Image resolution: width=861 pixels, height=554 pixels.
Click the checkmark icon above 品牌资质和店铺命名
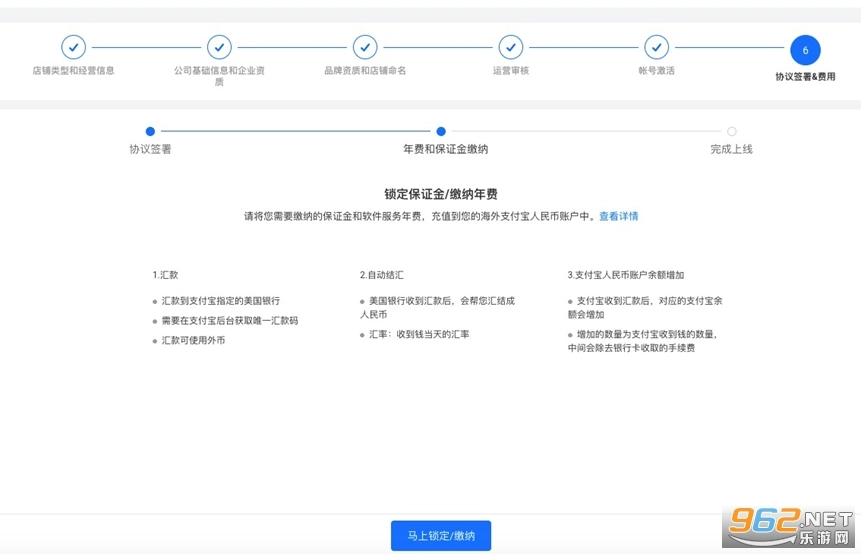tap(365, 47)
